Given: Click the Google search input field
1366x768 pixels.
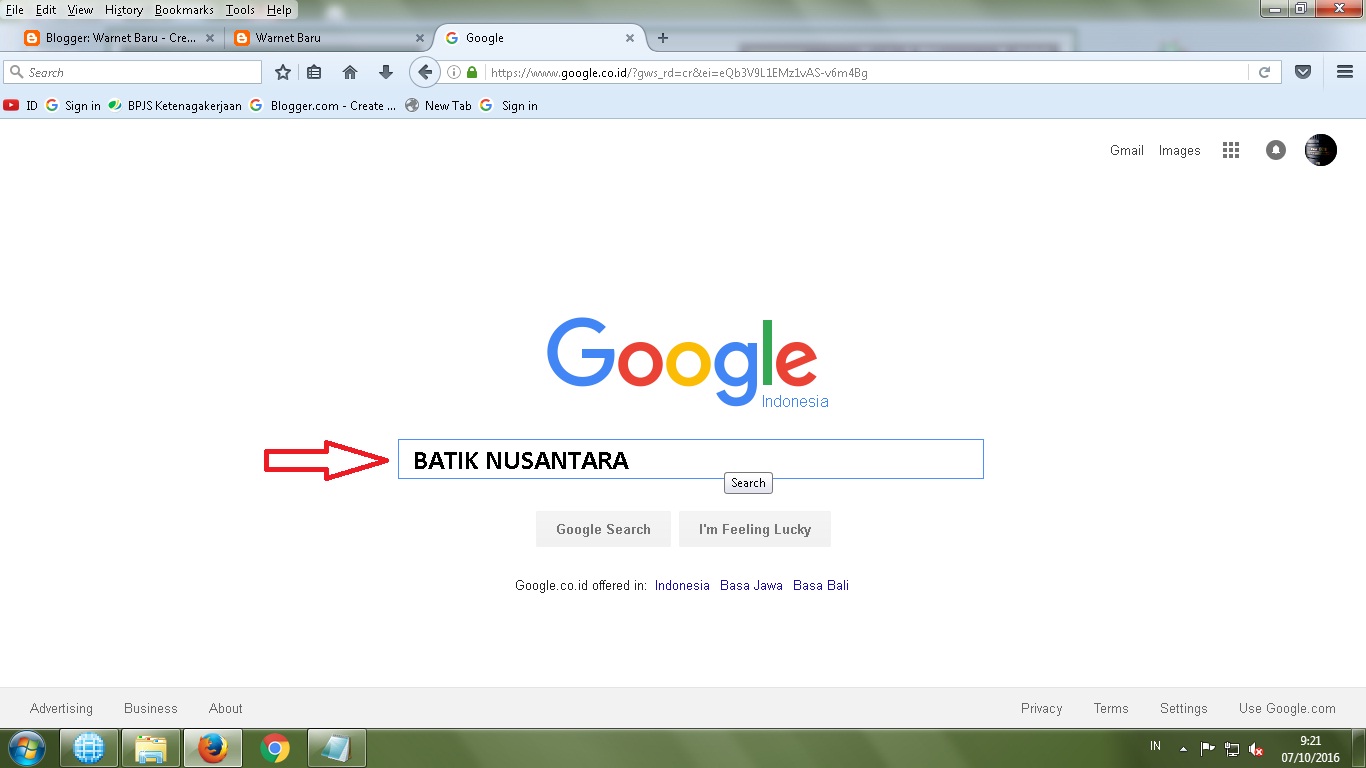Looking at the screenshot, I should click(691, 459).
